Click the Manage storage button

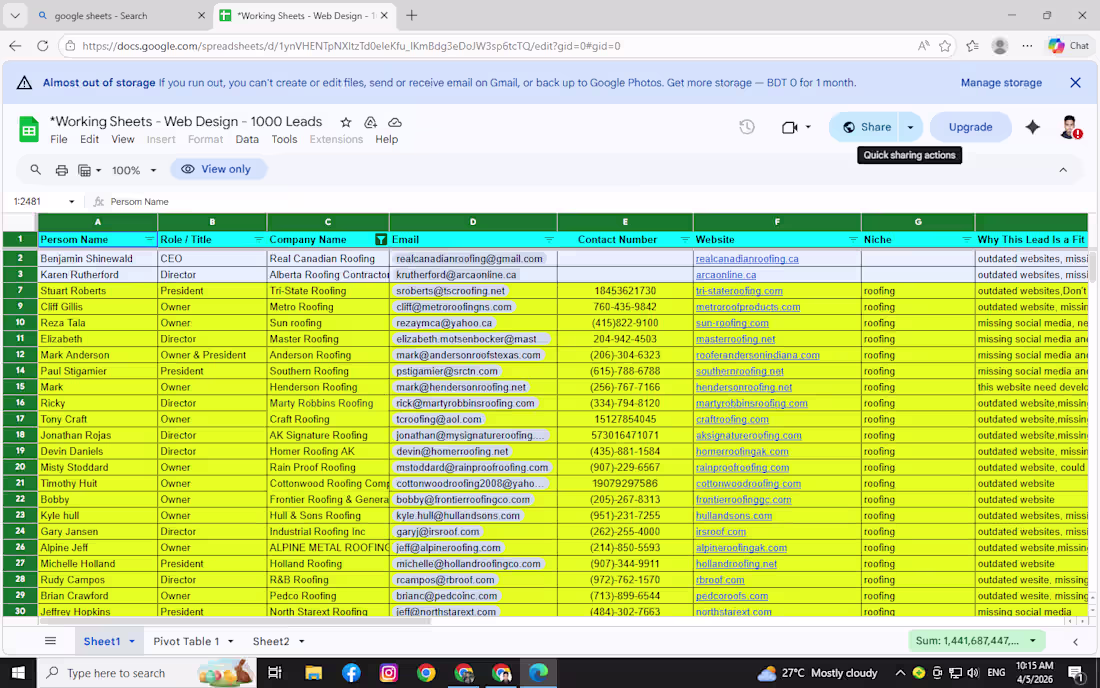[1001, 83]
